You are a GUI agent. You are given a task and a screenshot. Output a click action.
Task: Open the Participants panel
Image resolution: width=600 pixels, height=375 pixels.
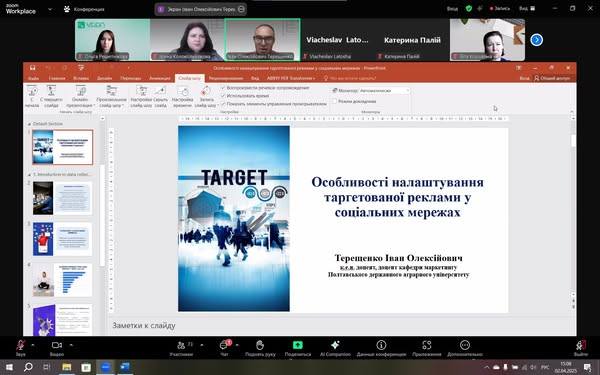point(181,347)
